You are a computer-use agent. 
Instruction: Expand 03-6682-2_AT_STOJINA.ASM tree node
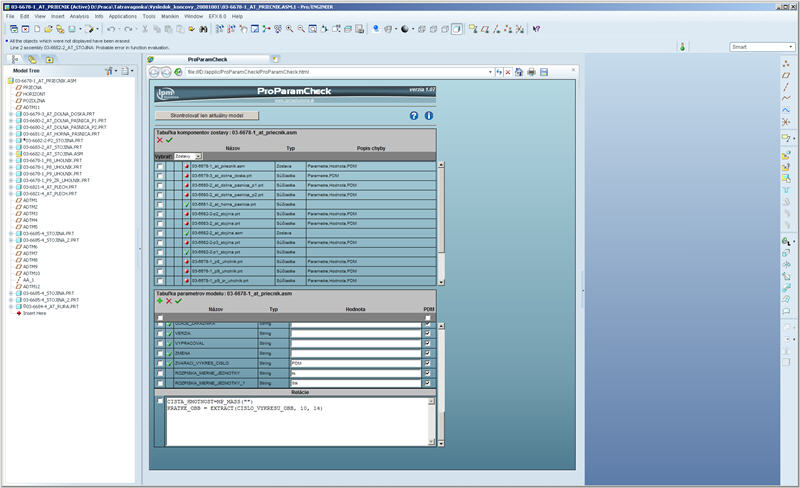point(11,154)
